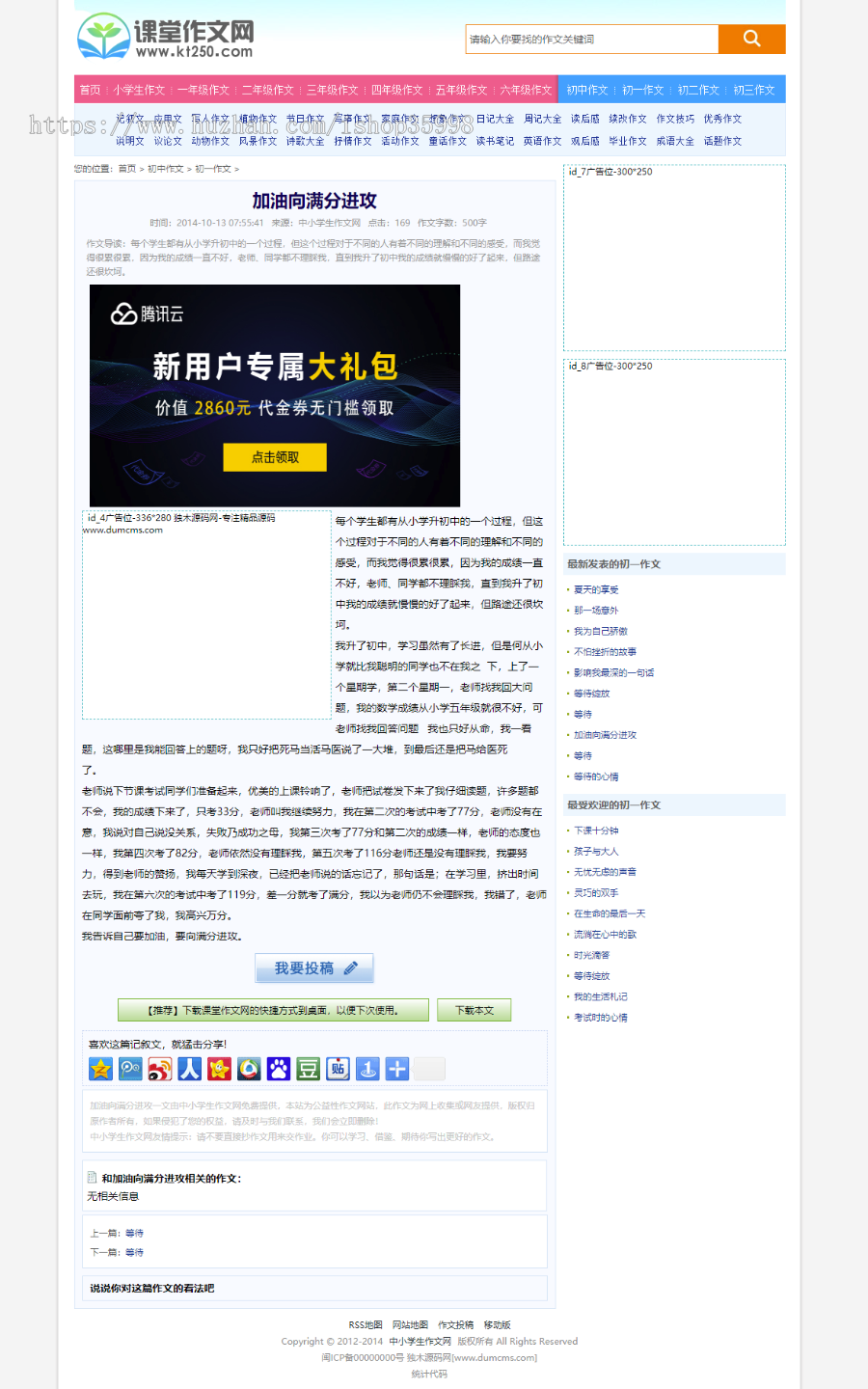The width and height of the screenshot is (868, 1389).
Task: Share the article to Renren
Action: (189, 1069)
